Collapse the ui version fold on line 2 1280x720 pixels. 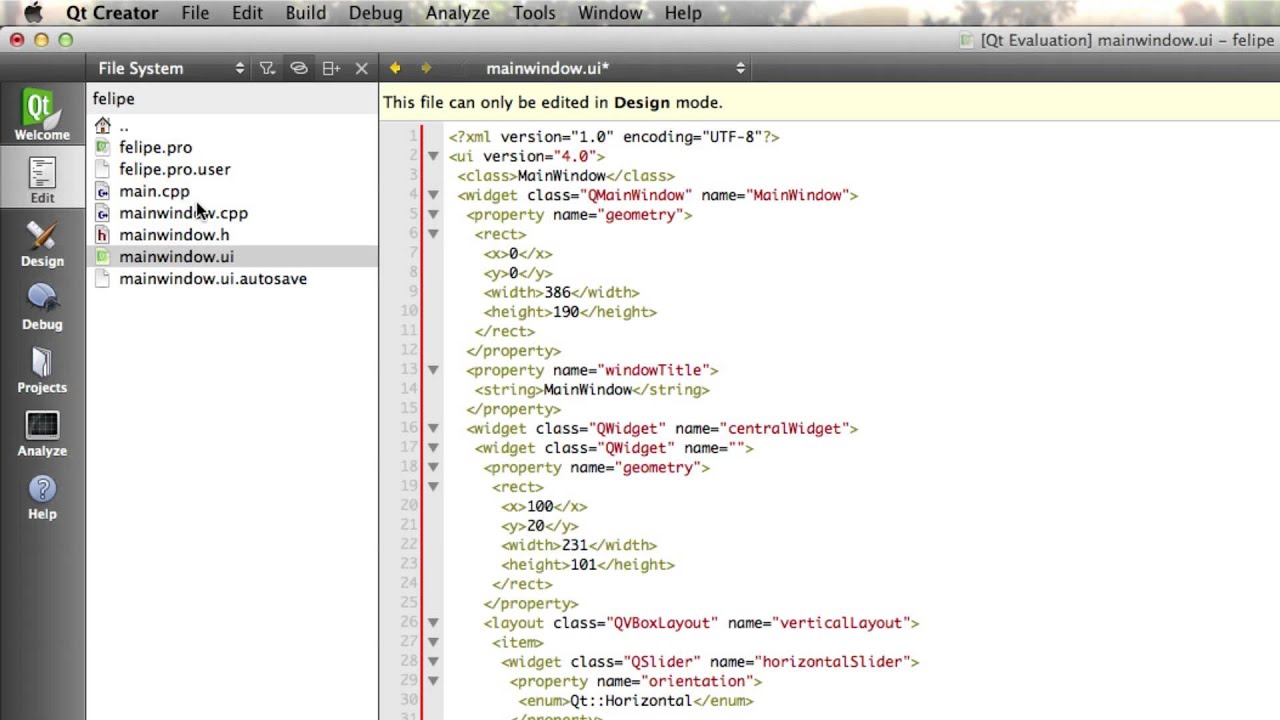[433, 156]
